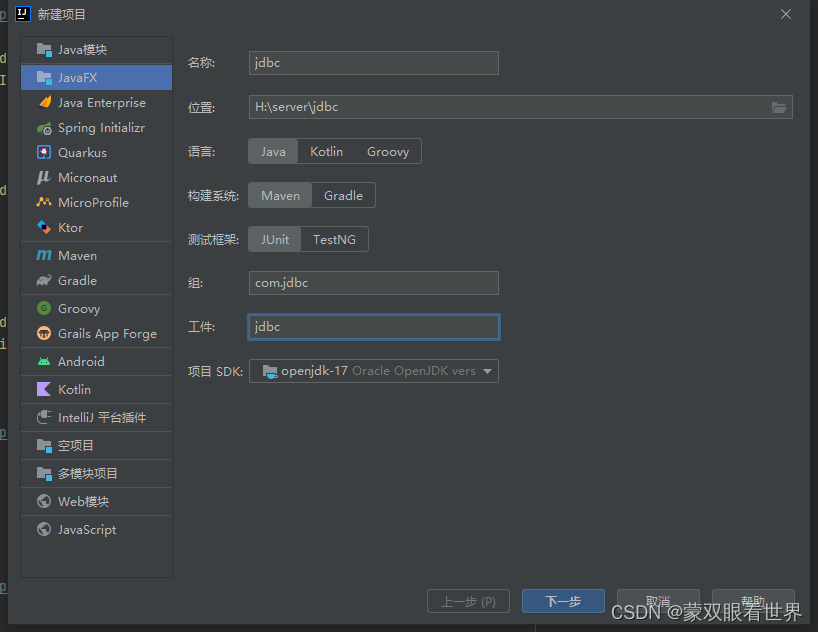
Task: Click the 上一步 (P) previous button
Action: 468,601
